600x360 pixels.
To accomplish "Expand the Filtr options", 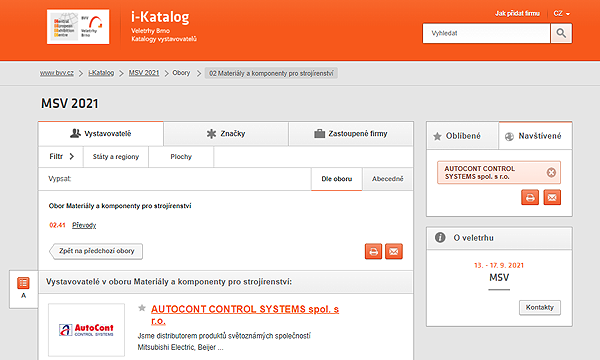I will (61, 156).
